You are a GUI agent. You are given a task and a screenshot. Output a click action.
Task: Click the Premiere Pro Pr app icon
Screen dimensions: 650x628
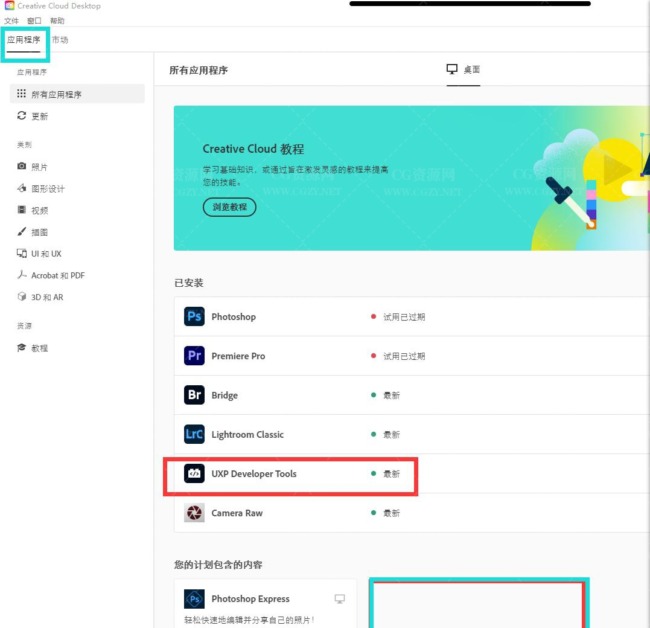click(x=194, y=356)
